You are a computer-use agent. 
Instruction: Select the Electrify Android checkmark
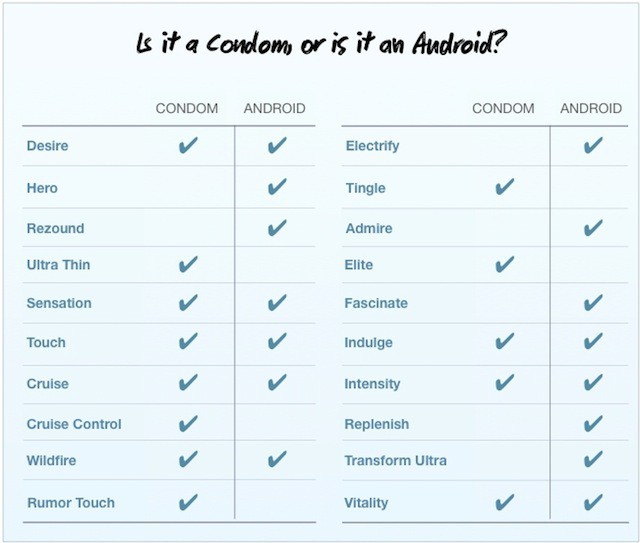coord(593,146)
